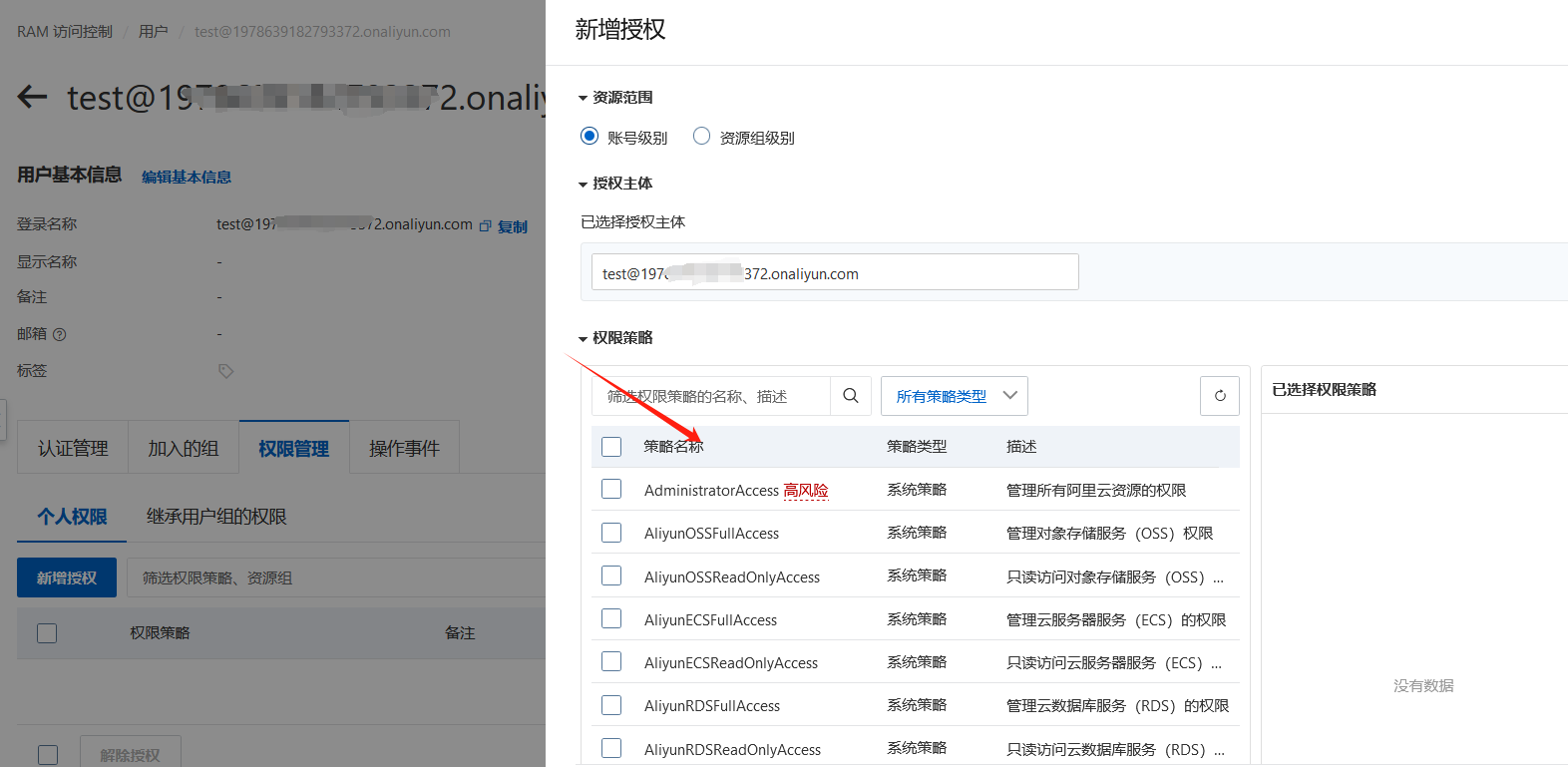Open the 所有策略类型 dropdown
The height and width of the screenshot is (767, 1568).
click(x=955, y=396)
